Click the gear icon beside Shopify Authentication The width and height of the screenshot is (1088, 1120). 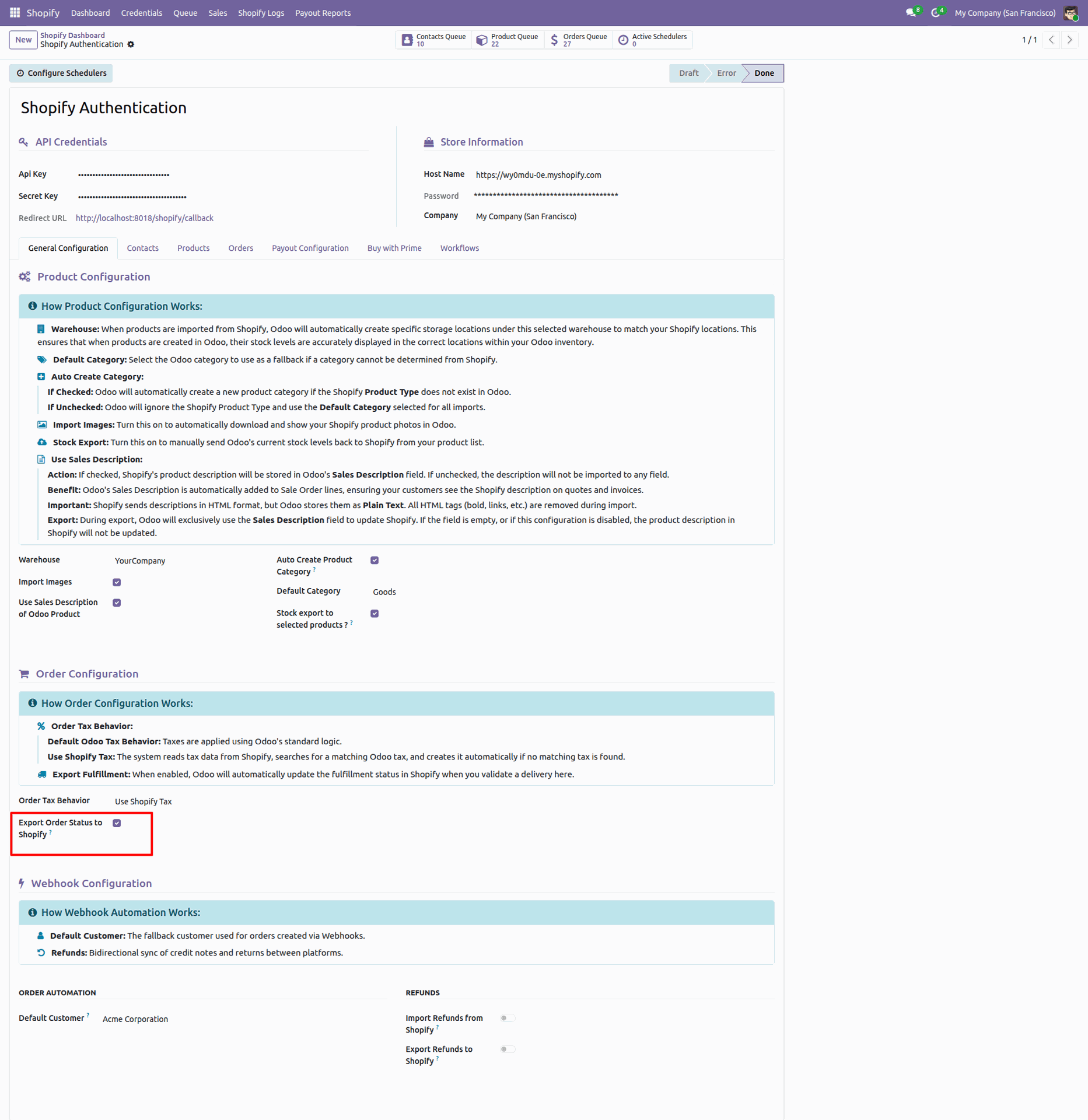(x=131, y=44)
